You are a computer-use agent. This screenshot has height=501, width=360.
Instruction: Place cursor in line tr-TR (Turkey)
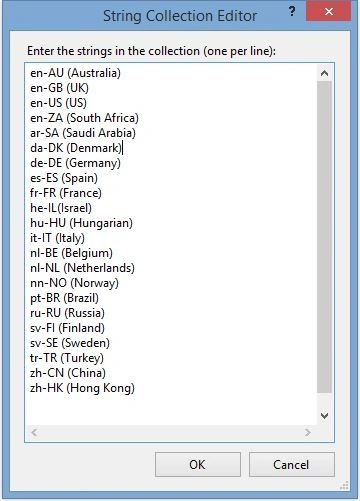pyautogui.click(x=67, y=358)
